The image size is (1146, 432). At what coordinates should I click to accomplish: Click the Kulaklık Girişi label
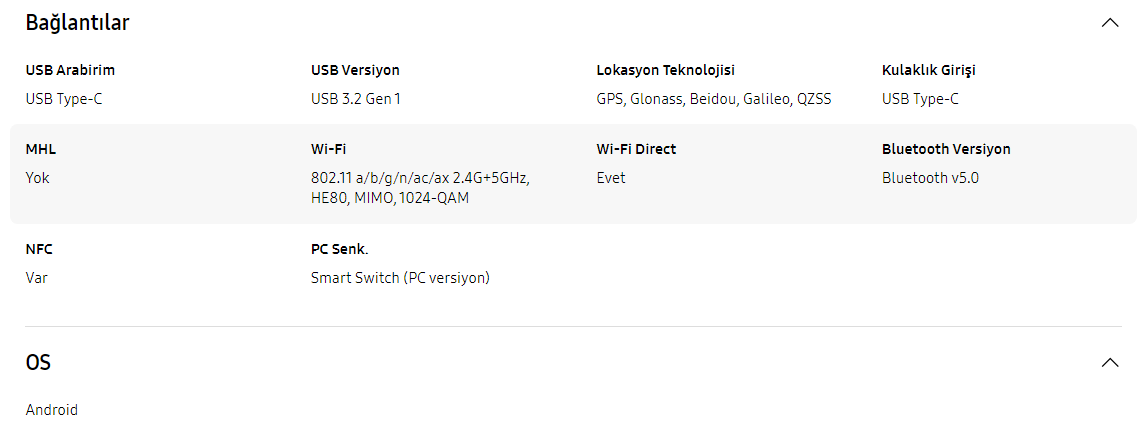coord(928,70)
